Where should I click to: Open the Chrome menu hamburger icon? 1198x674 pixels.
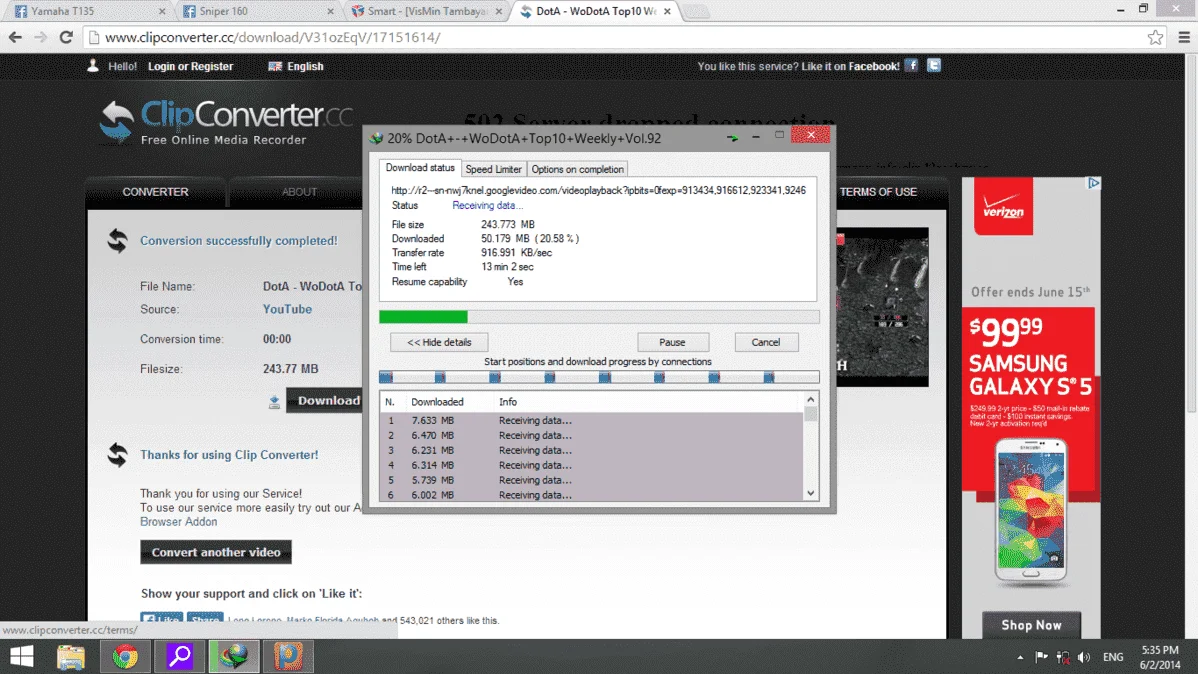tap(1184, 37)
